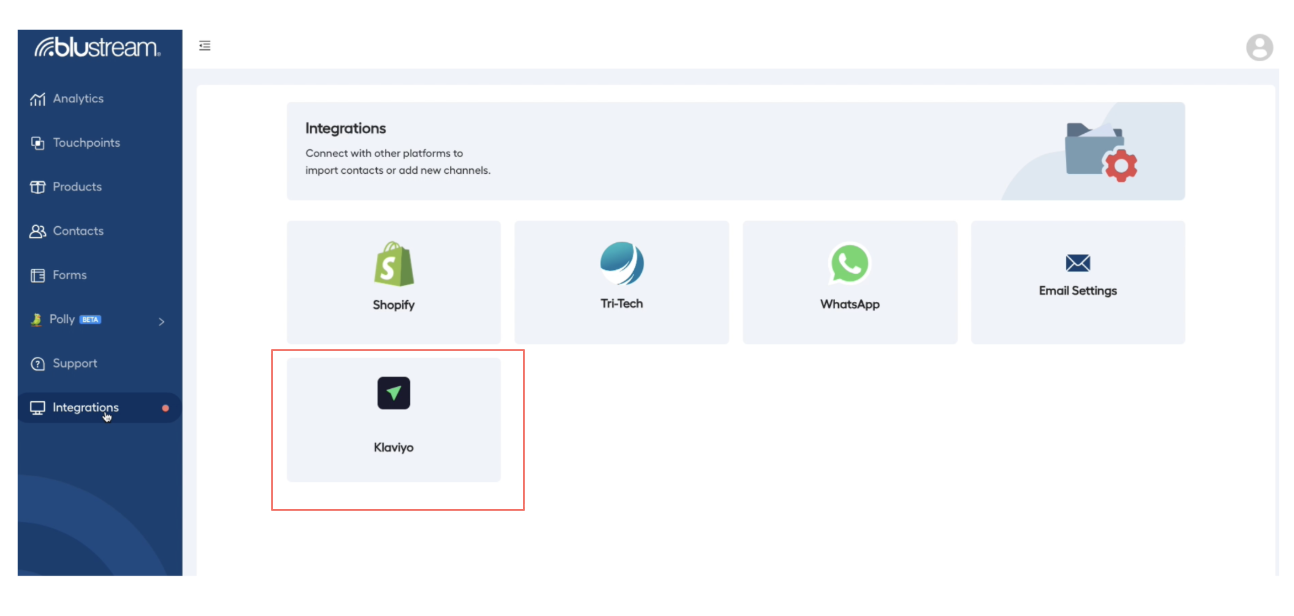Open Analytics in the sidebar

click(78, 99)
